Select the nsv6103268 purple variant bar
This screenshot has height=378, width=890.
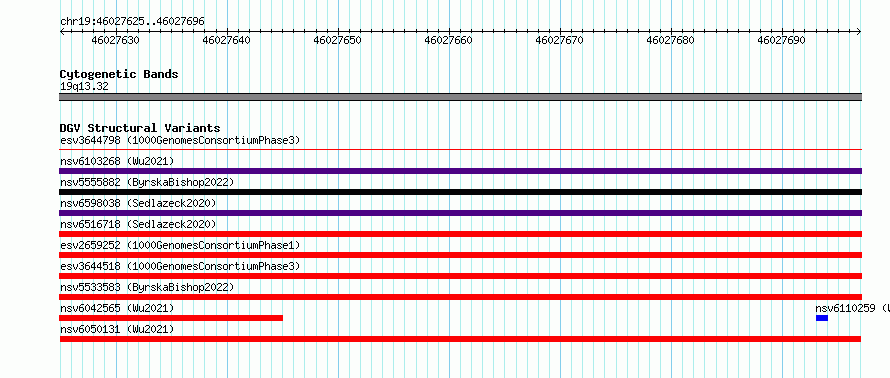pyautogui.click(x=460, y=171)
